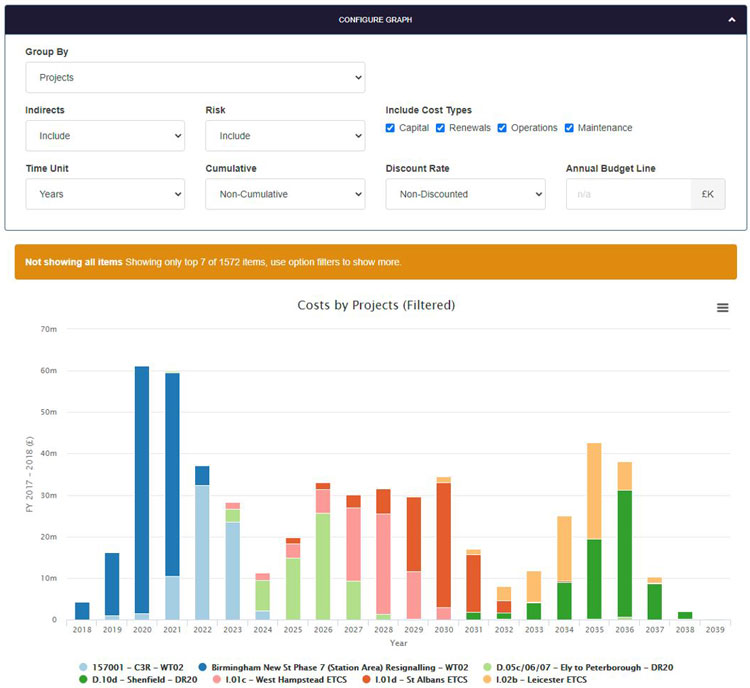
Task: Click the pink segment of 2028 bar
Action: coord(383,564)
